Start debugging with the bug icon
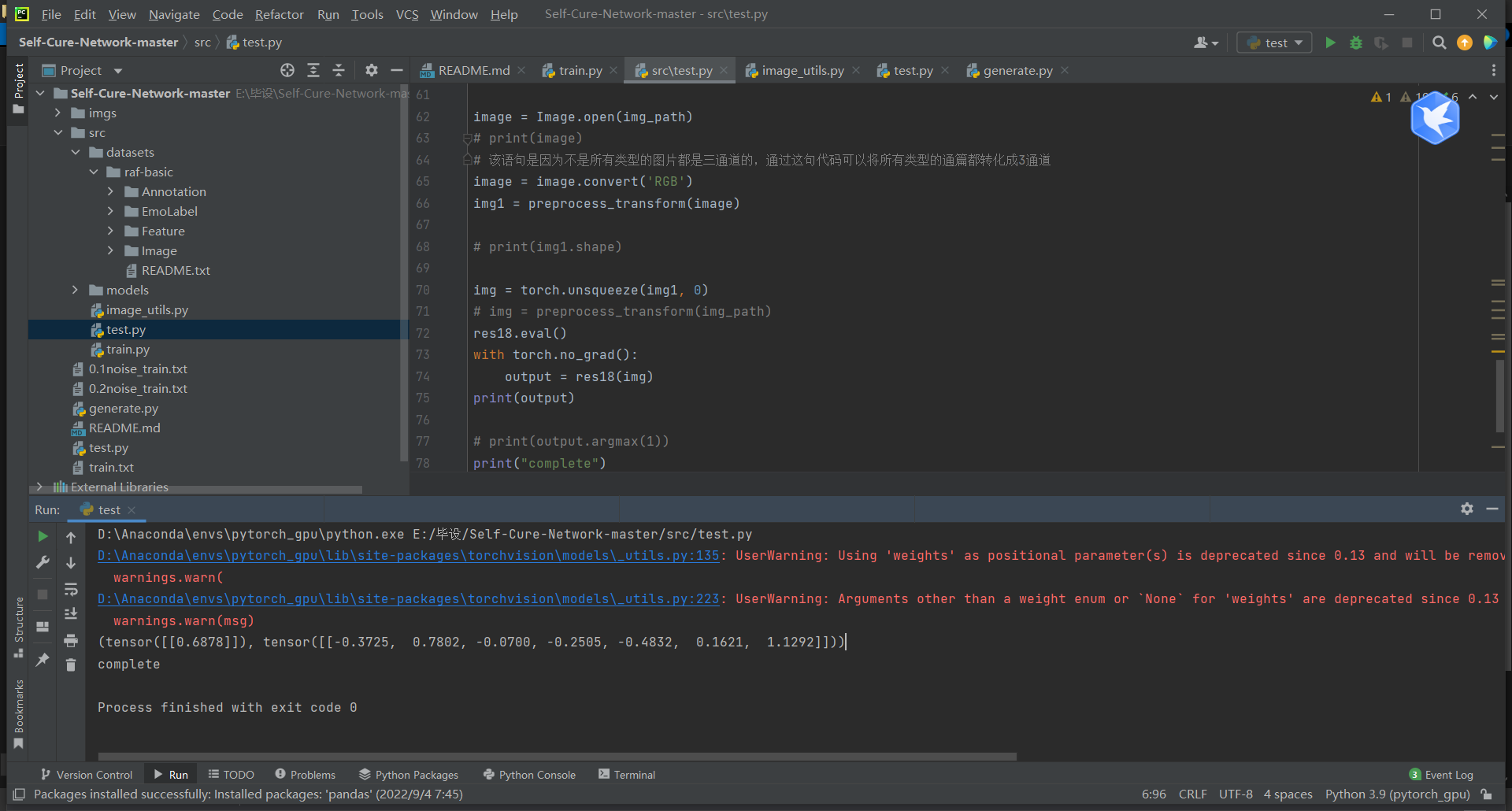This screenshot has height=811, width=1512. (1356, 43)
